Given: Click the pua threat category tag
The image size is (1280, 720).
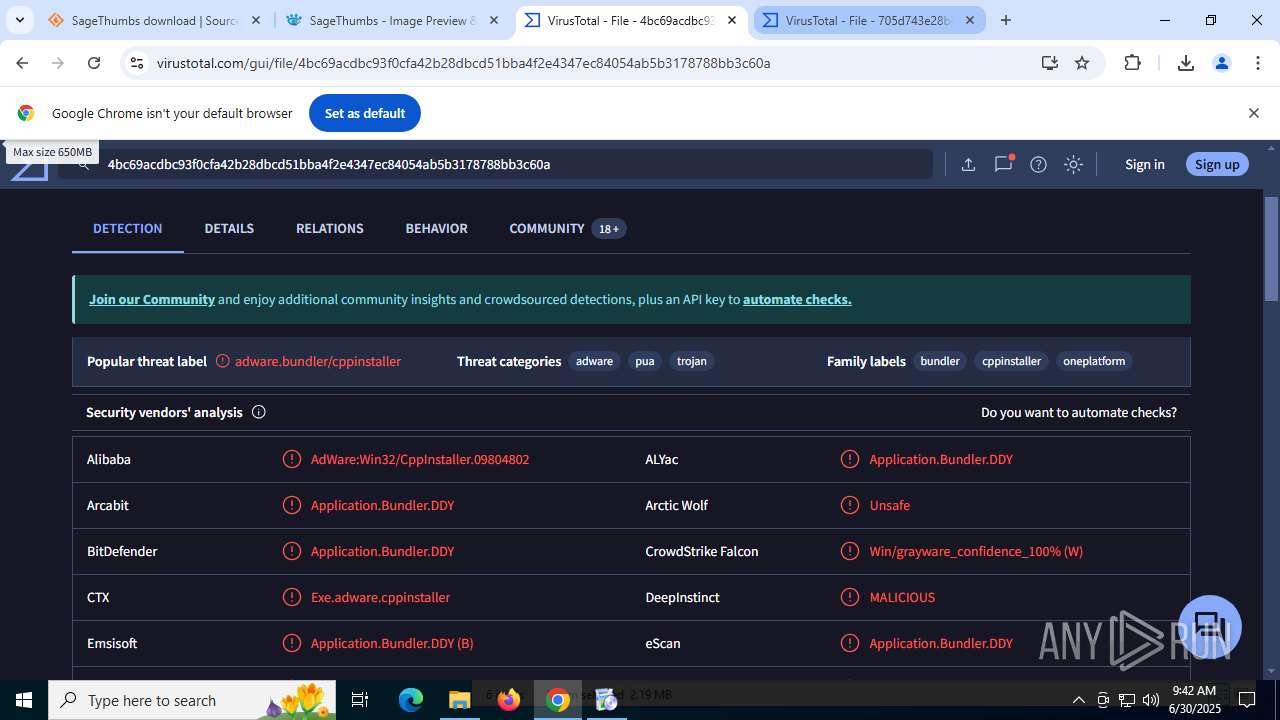Looking at the screenshot, I should (x=645, y=361).
